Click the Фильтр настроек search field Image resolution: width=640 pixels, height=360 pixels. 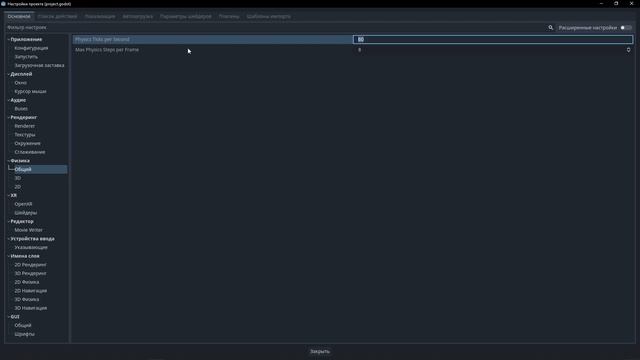276,28
